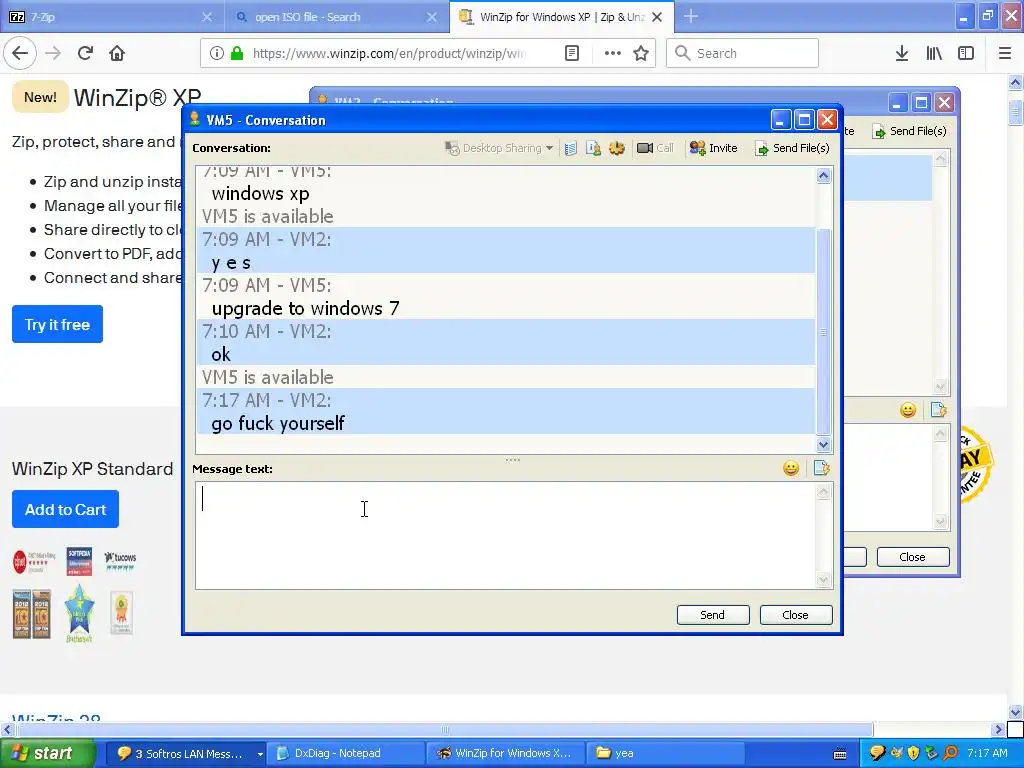Image resolution: width=1024 pixels, height=768 pixels.
Task: Close the open ISO file Search tab
Action: point(432,17)
